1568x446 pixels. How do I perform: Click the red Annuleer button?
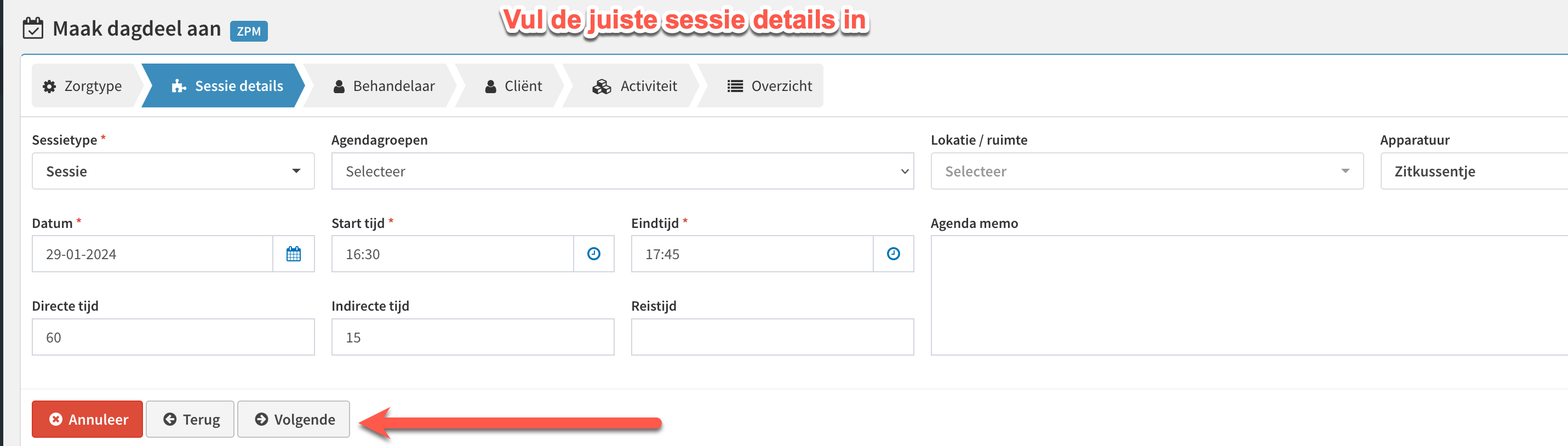pyautogui.click(x=87, y=419)
